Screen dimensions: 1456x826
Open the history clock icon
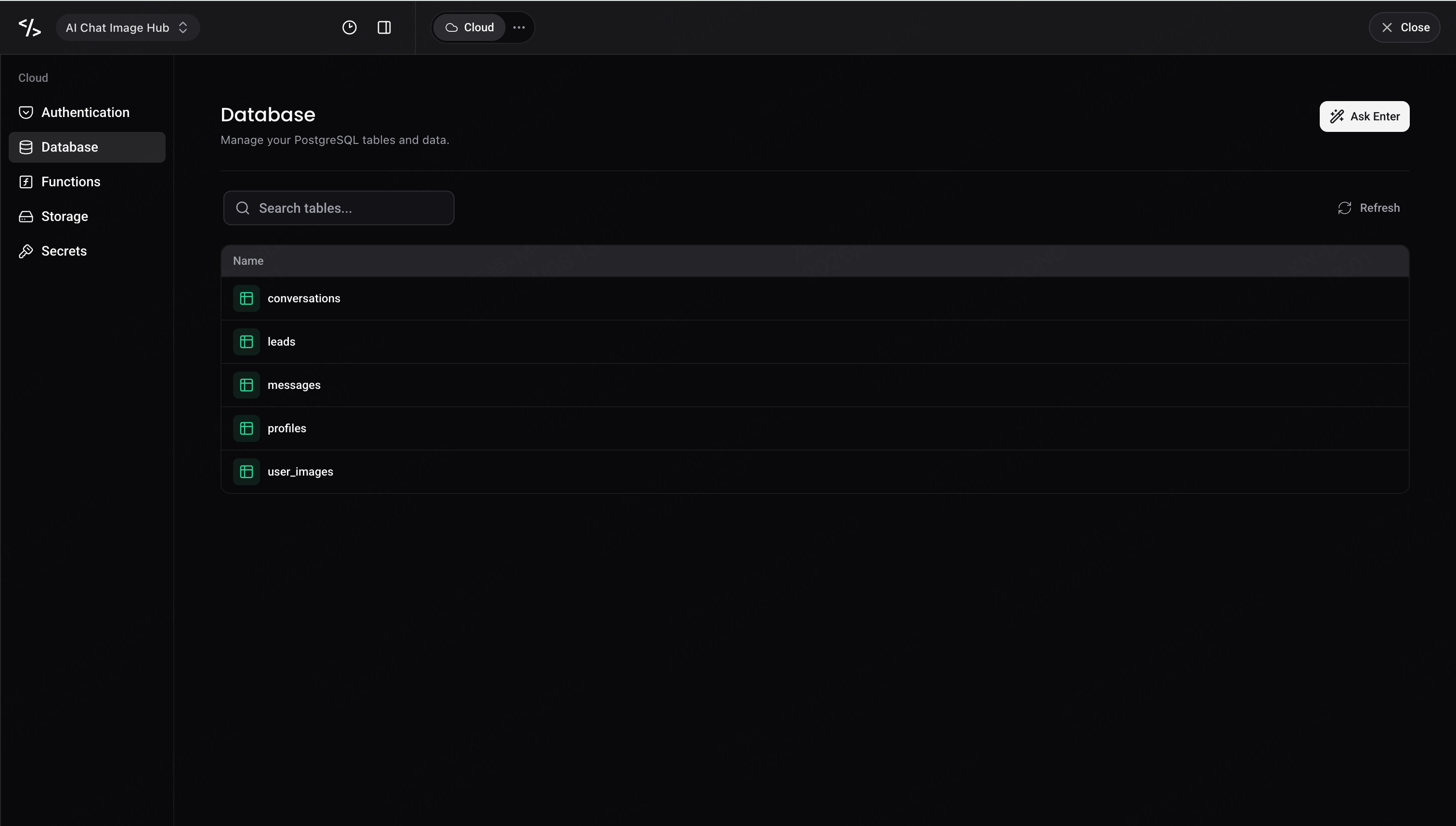350,27
